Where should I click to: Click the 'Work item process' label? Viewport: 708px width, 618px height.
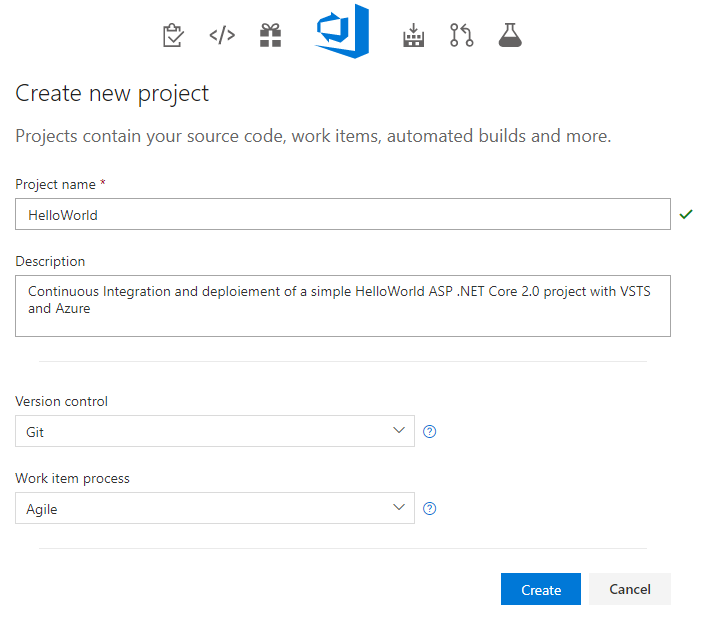pyautogui.click(x=72, y=479)
